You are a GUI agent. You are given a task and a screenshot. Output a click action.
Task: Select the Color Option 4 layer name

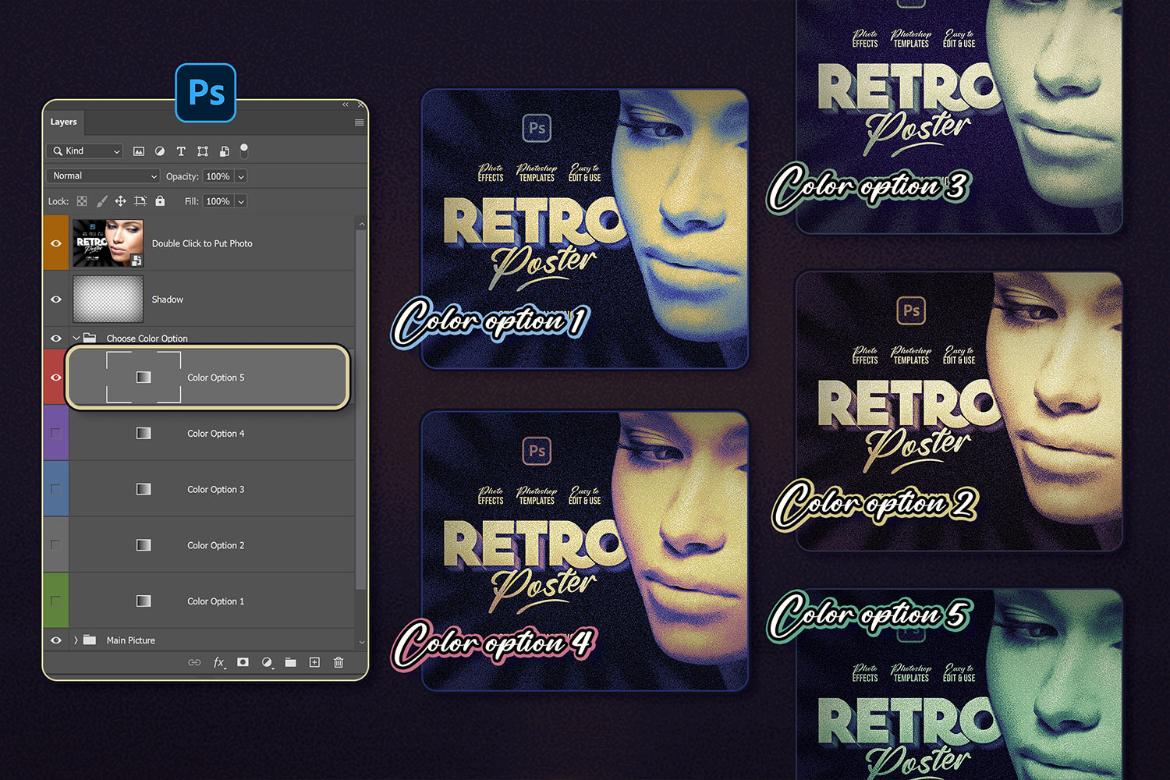[x=216, y=434]
